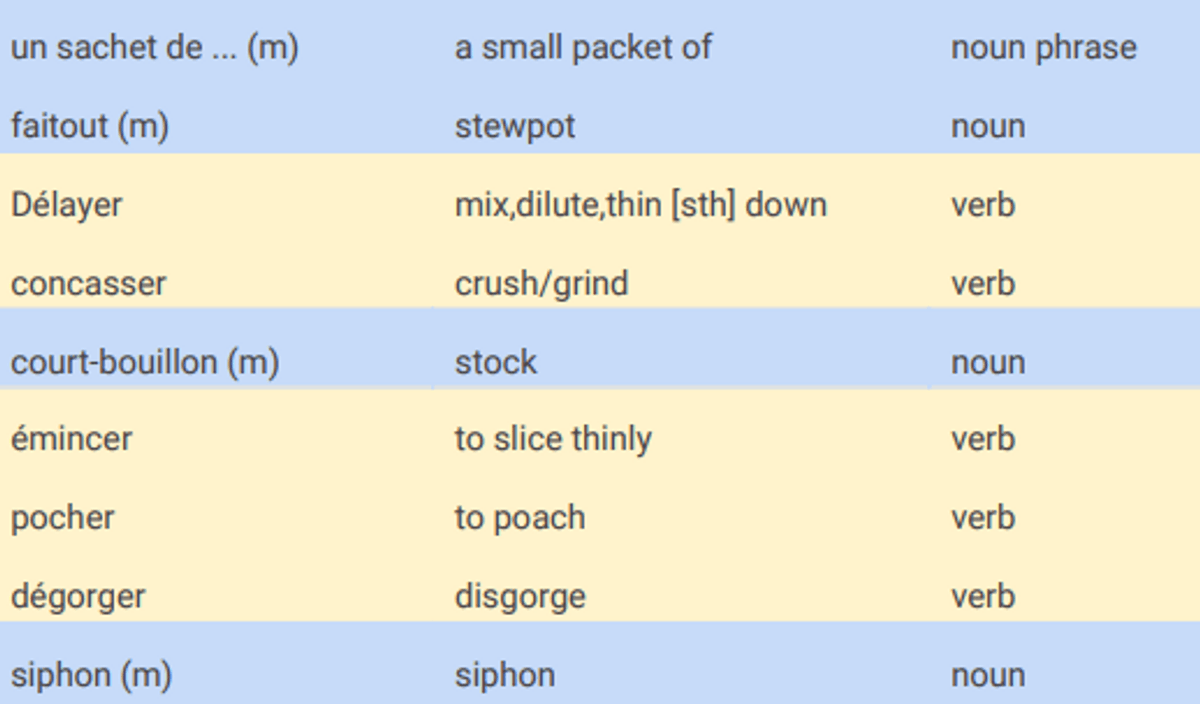This screenshot has width=1200, height=704.
Task: Select the 'crush/grind' cell
Action: pos(681,283)
